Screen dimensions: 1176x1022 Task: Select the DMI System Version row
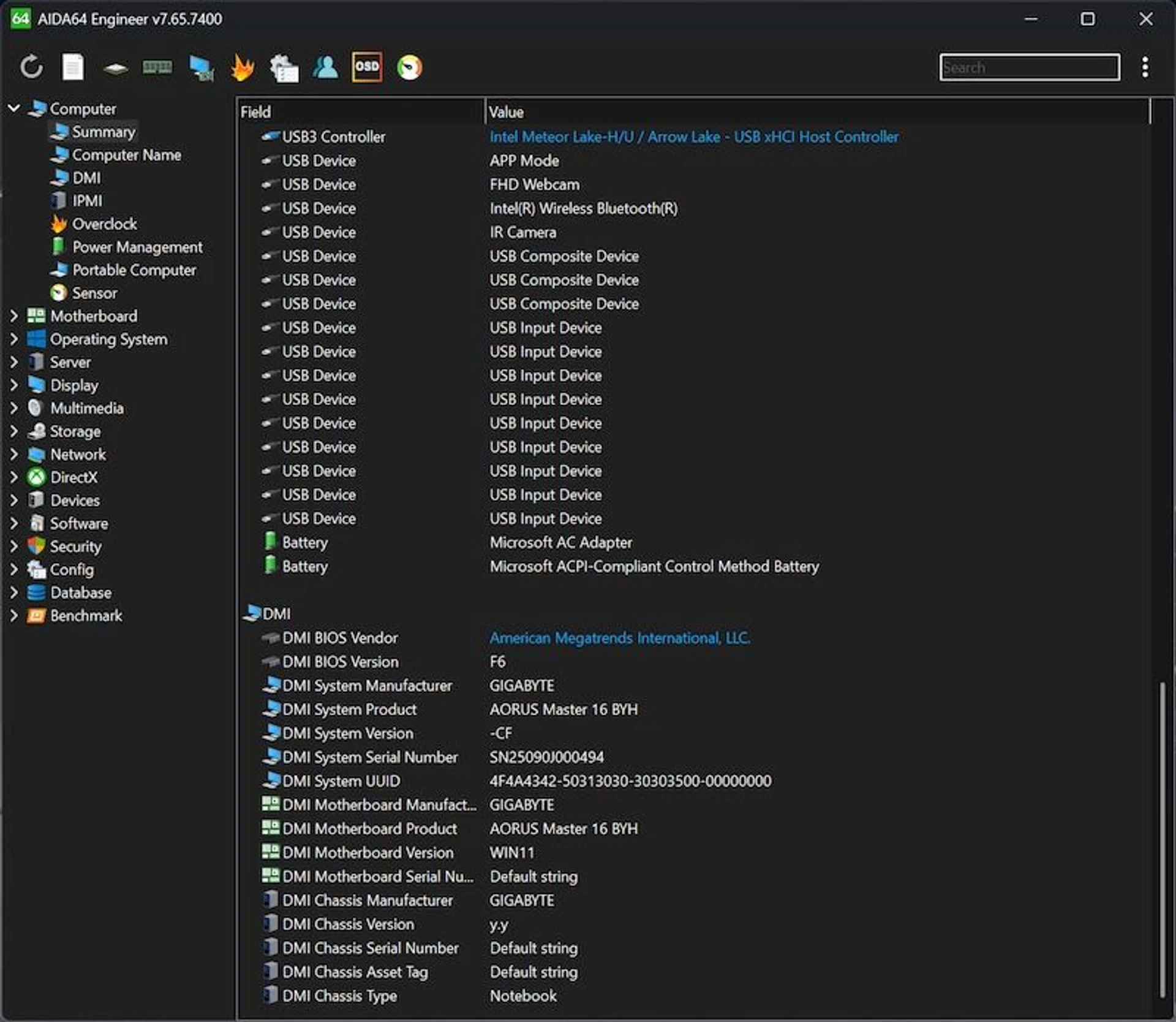pos(695,733)
